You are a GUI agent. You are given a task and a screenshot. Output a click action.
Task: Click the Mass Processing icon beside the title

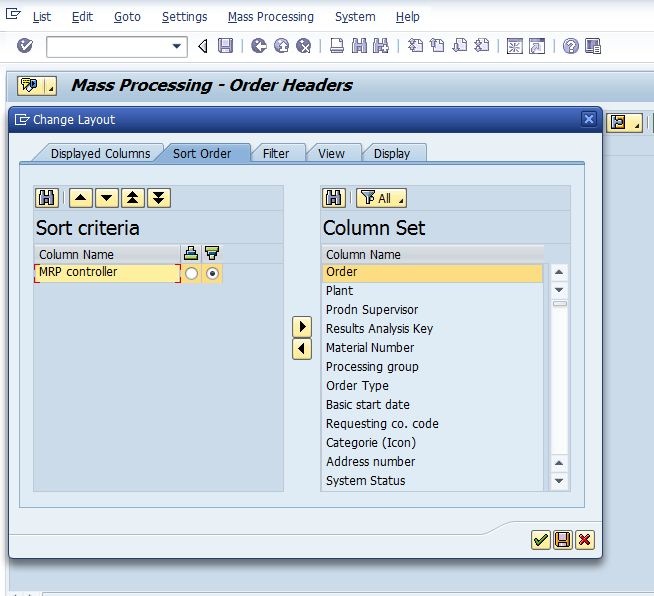(30, 86)
